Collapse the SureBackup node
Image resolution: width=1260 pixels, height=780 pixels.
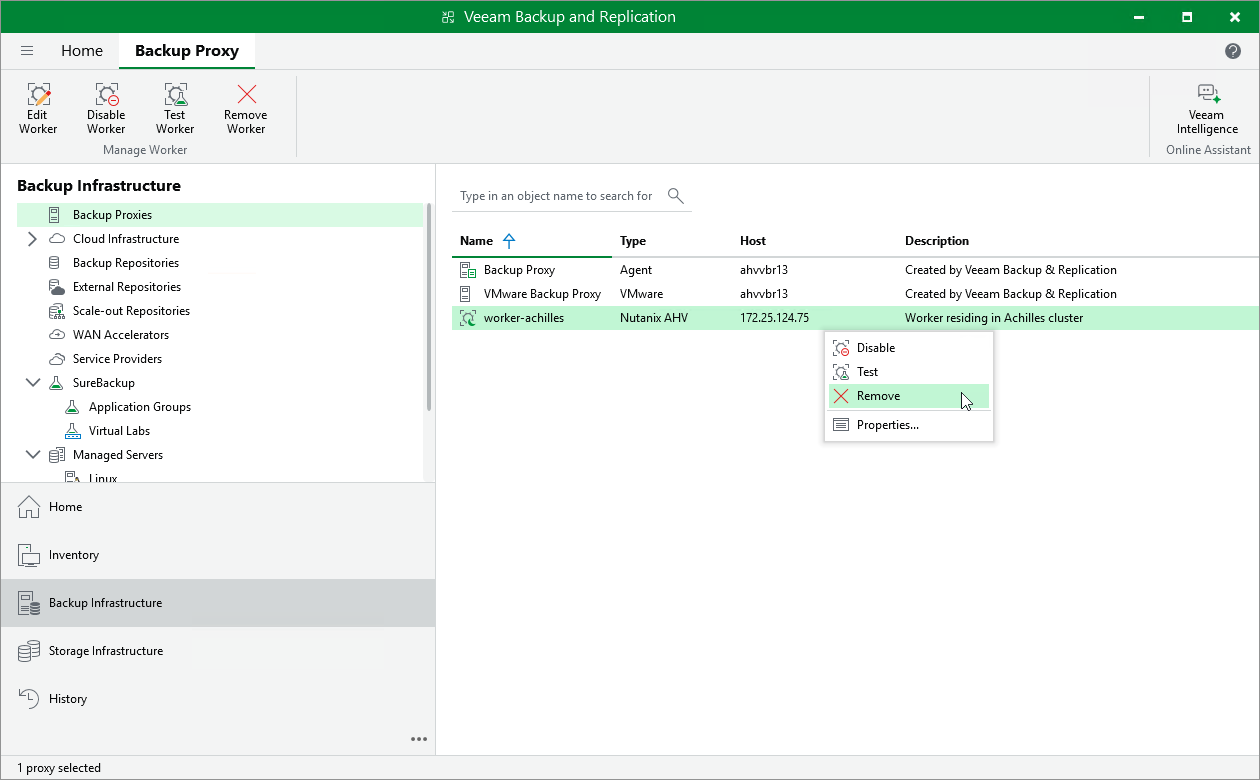33,383
